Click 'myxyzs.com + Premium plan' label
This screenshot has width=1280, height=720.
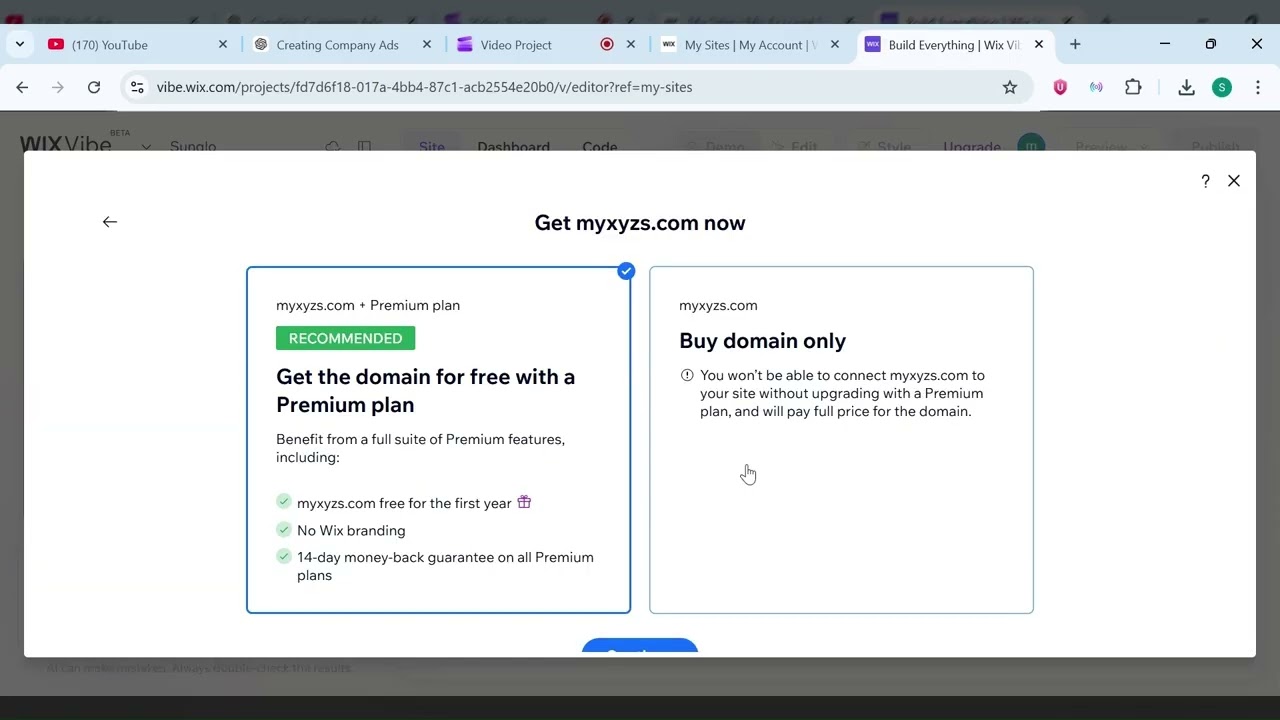coord(368,305)
